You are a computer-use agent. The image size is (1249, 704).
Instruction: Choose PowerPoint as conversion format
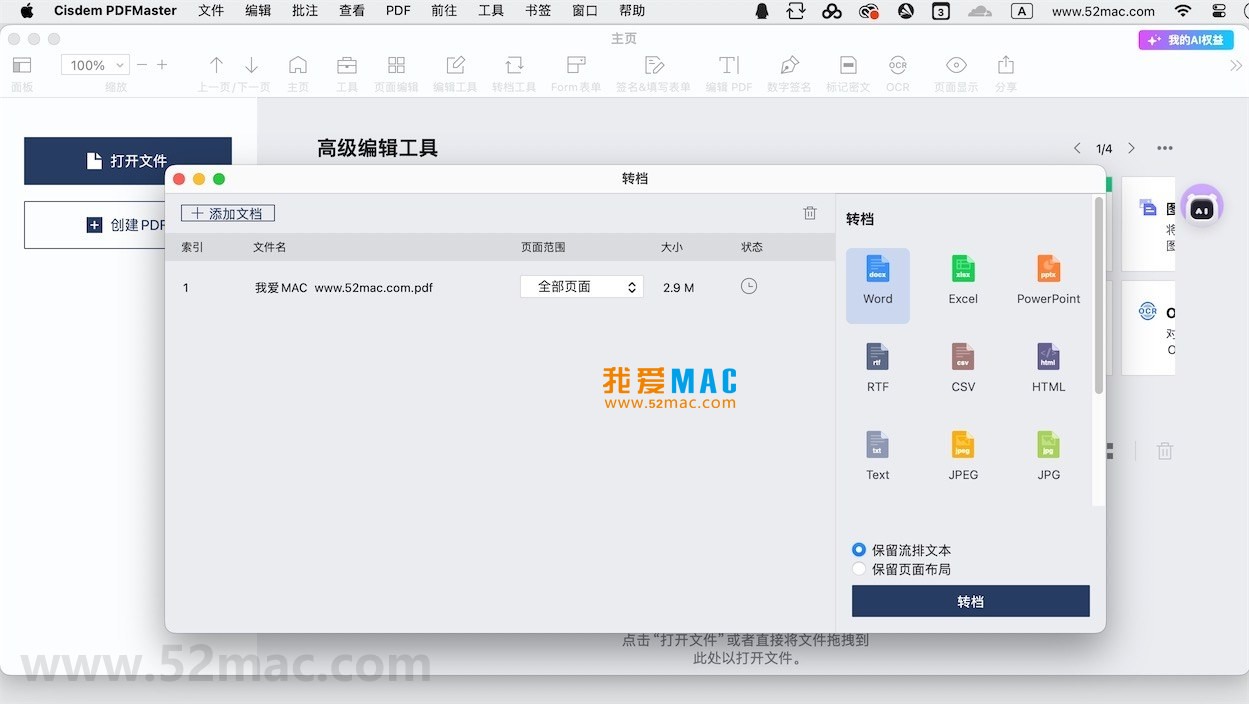coord(1048,268)
